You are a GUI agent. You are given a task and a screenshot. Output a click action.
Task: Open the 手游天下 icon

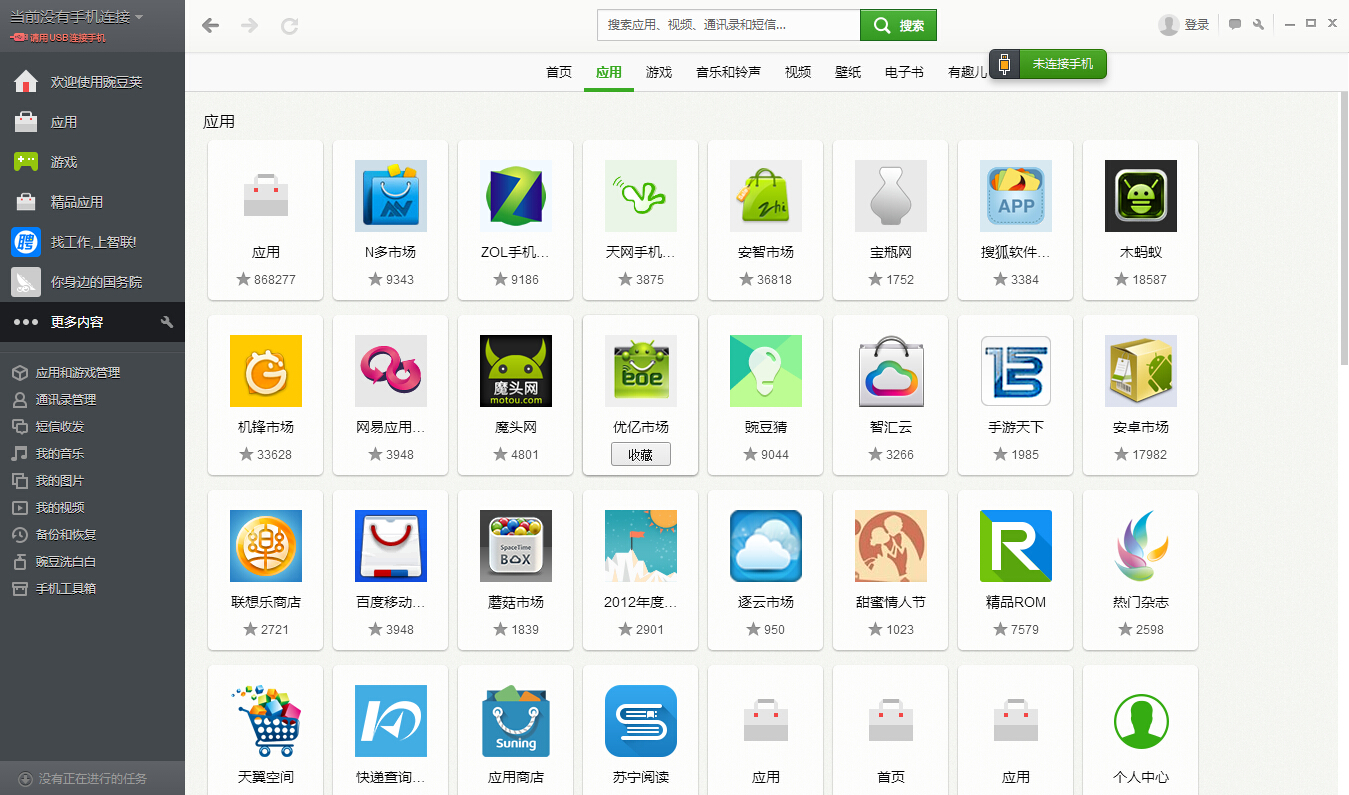click(1015, 371)
